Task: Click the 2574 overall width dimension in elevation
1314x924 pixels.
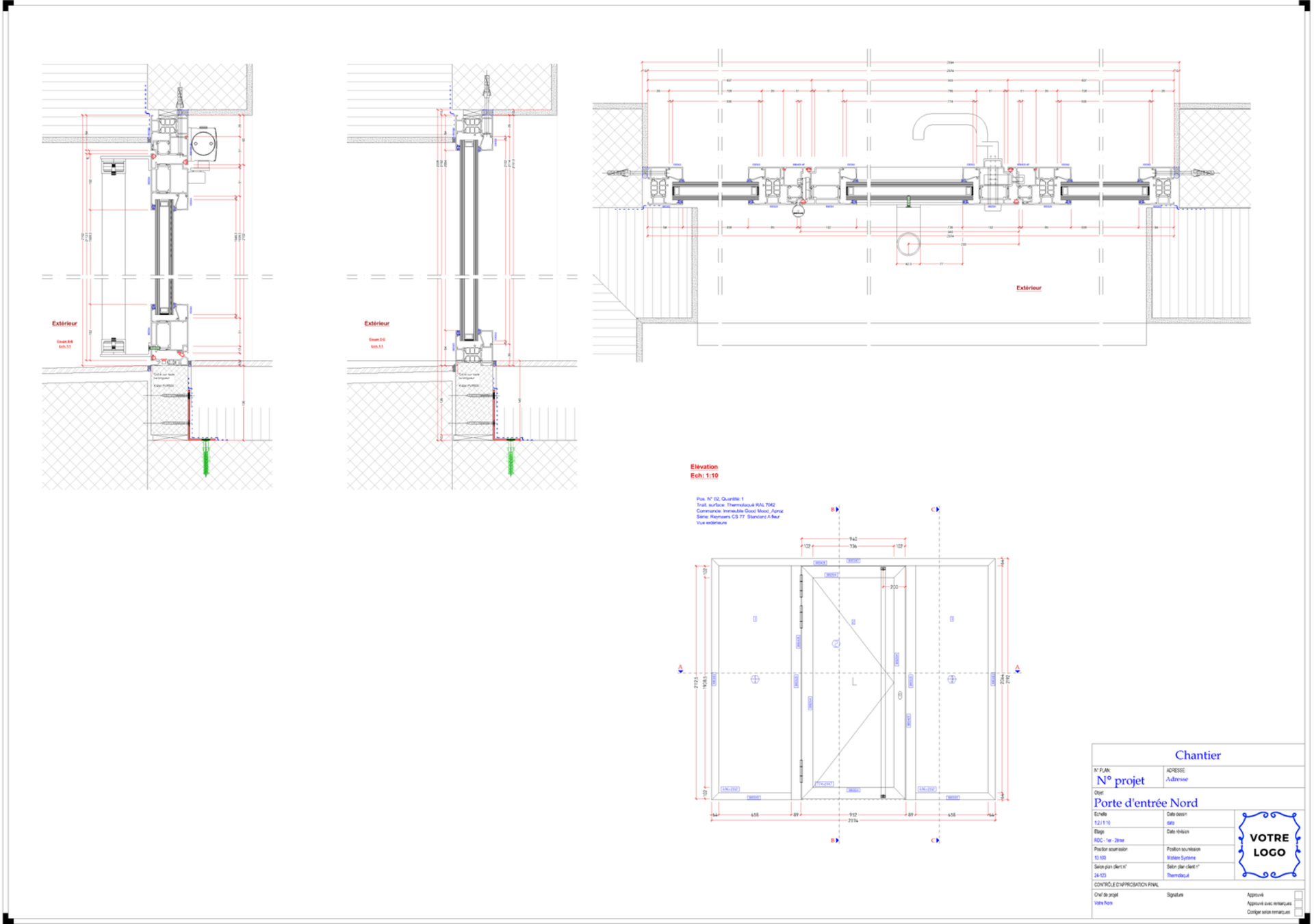Action: (x=853, y=821)
